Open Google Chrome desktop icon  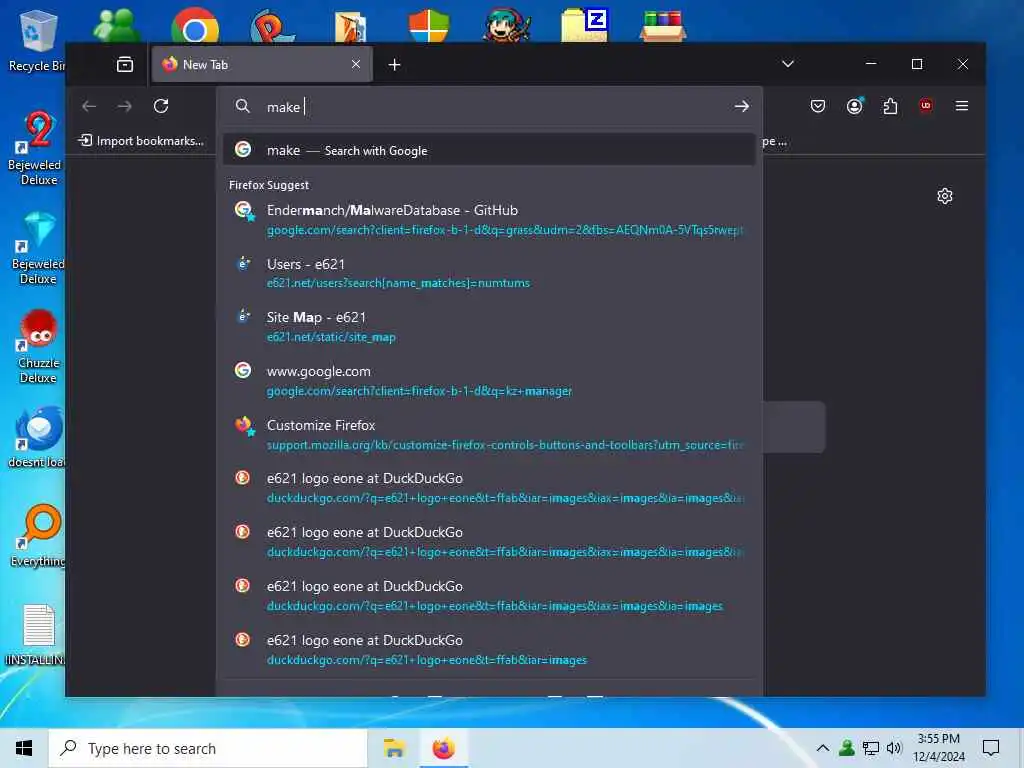click(195, 26)
